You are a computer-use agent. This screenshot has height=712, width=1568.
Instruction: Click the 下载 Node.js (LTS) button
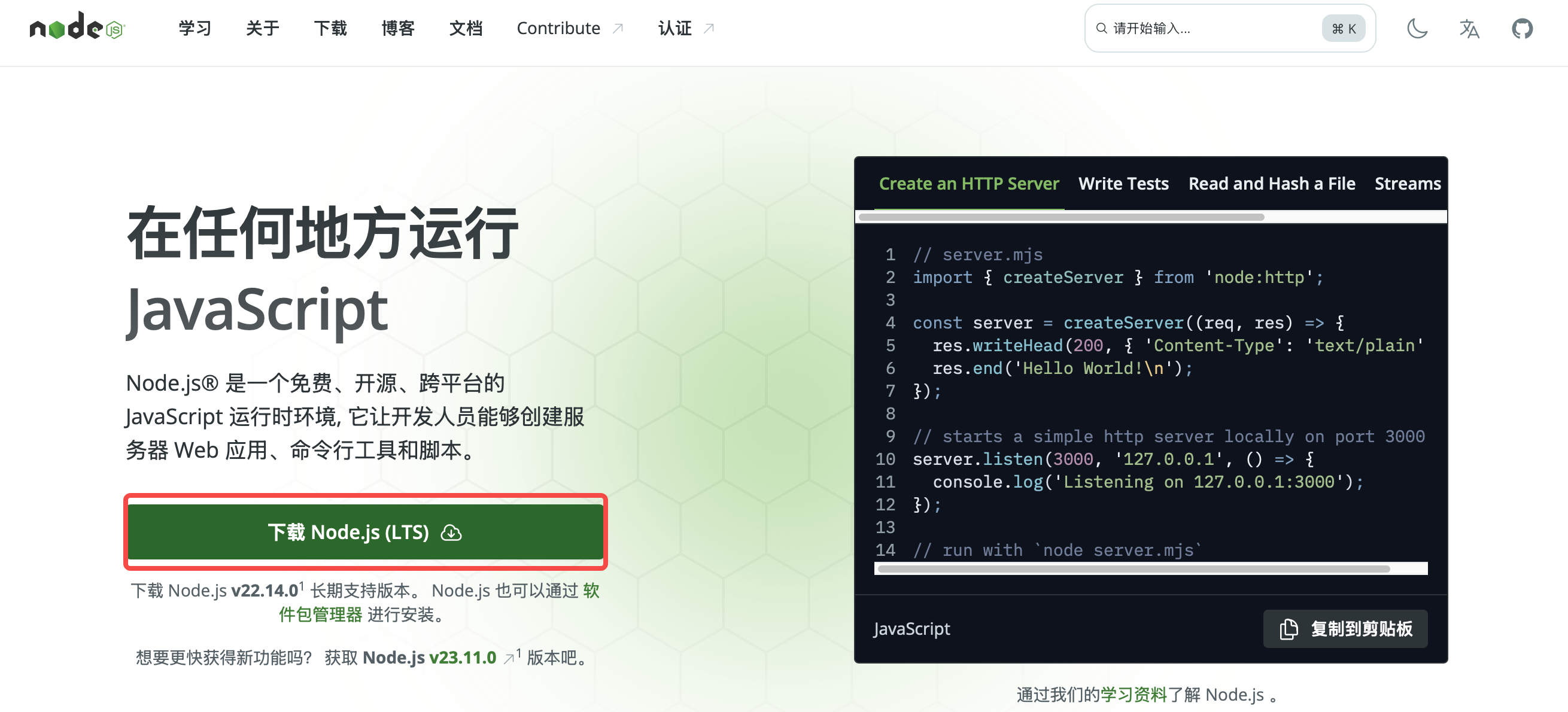(x=365, y=532)
